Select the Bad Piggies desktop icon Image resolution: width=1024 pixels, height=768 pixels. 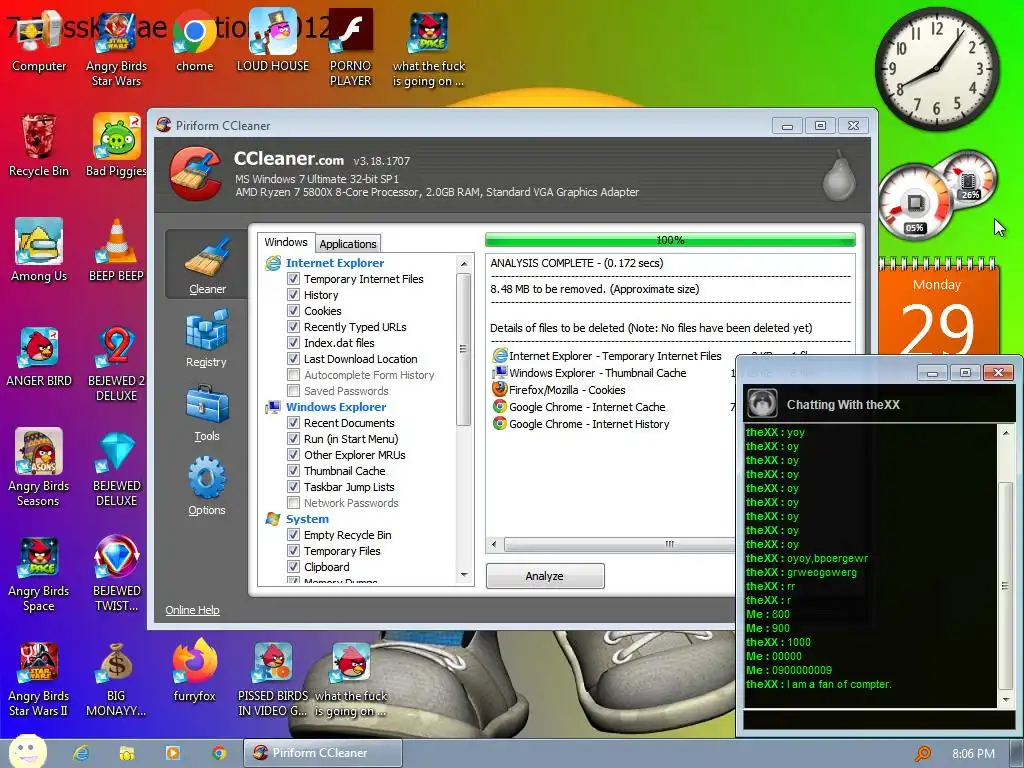(x=116, y=146)
